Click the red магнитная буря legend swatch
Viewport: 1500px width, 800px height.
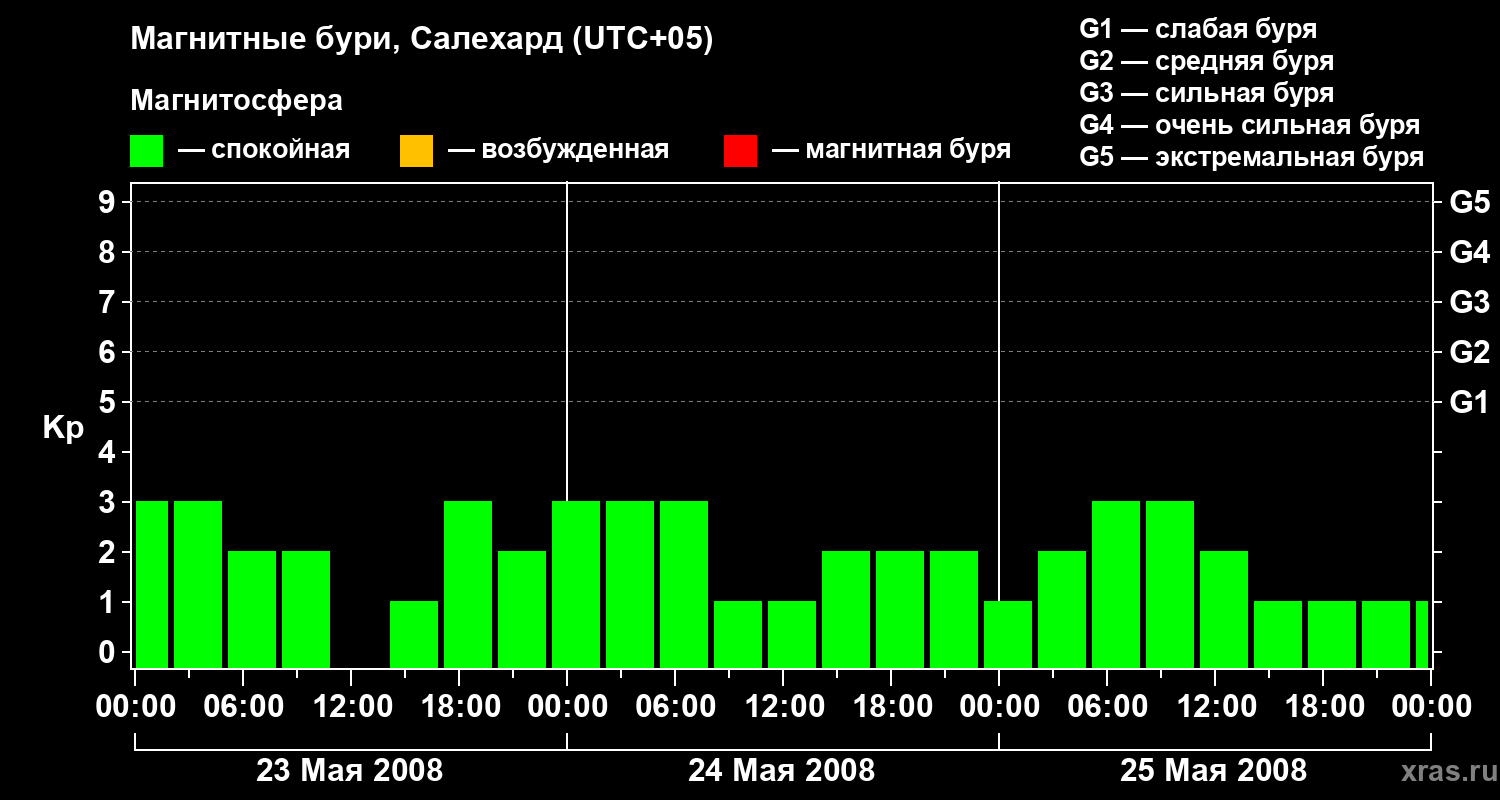740,151
